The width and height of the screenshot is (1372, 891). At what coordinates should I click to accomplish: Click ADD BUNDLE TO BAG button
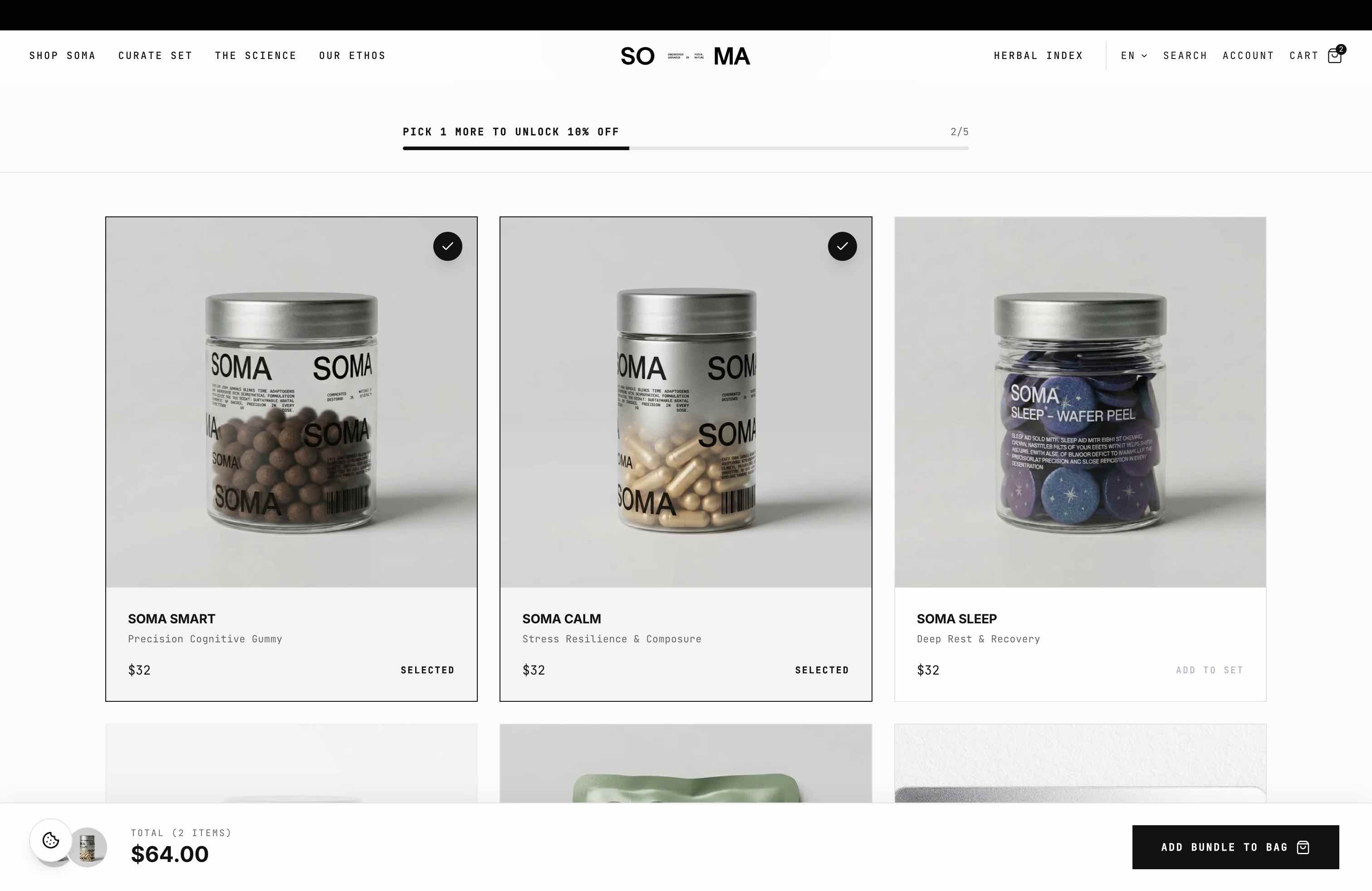click(1235, 847)
